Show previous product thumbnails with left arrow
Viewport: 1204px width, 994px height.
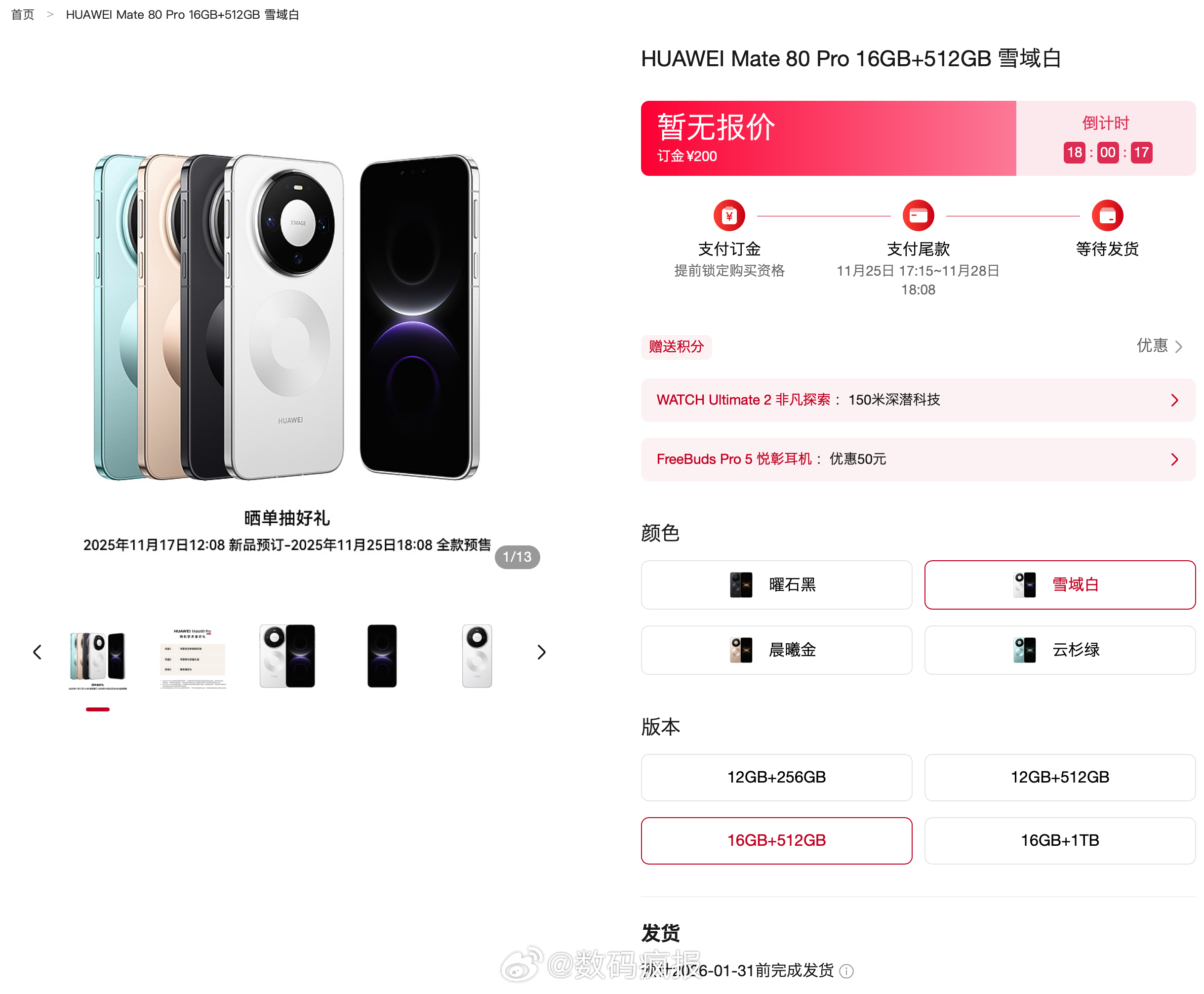37,652
